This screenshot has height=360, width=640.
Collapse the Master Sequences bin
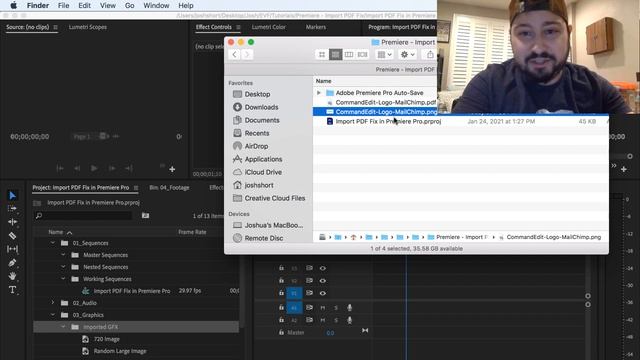click(63, 255)
